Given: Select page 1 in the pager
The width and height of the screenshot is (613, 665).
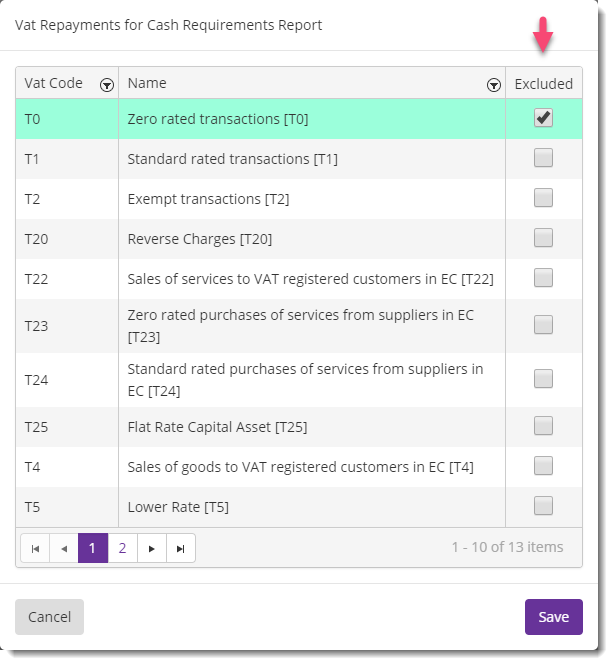Looking at the screenshot, I should pos(93,548).
